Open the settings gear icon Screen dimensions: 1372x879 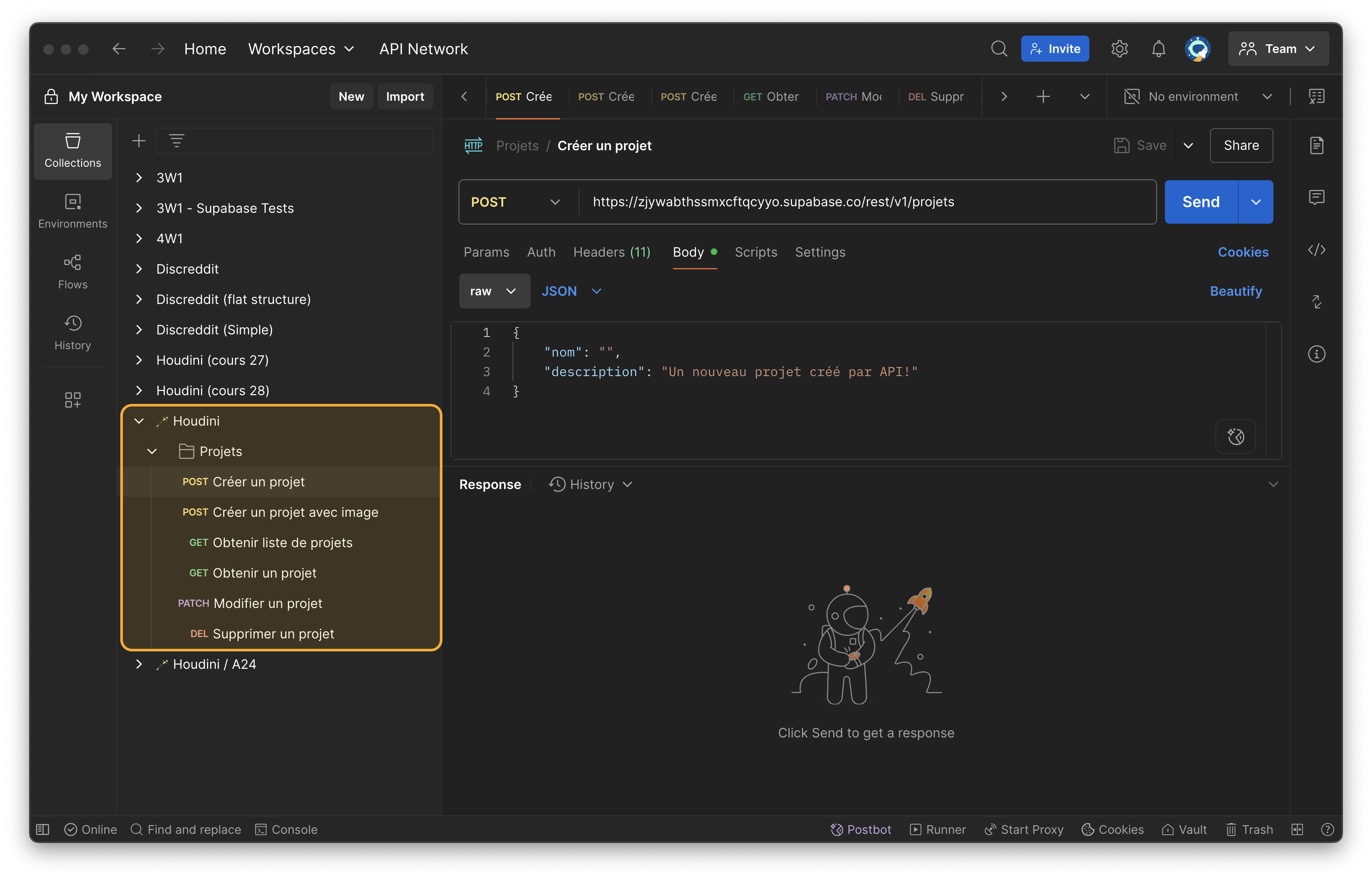tap(1119, 49)
